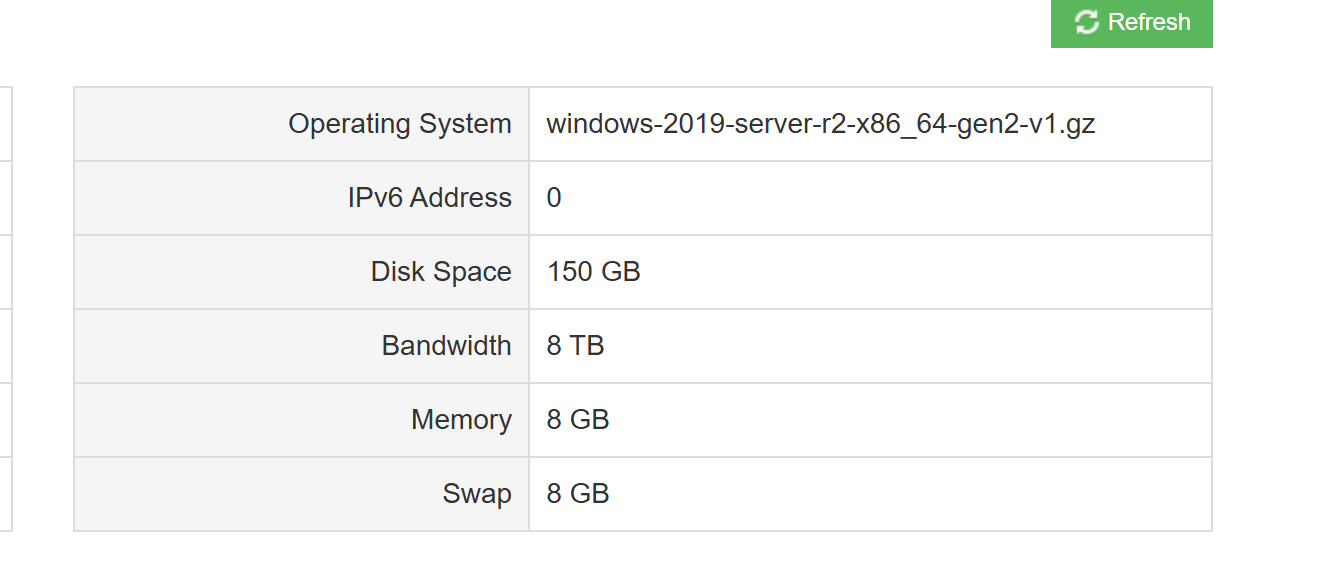Select the Memory label
The image size is (1328, 577).
pyautogui.click(x=461, y=420)
